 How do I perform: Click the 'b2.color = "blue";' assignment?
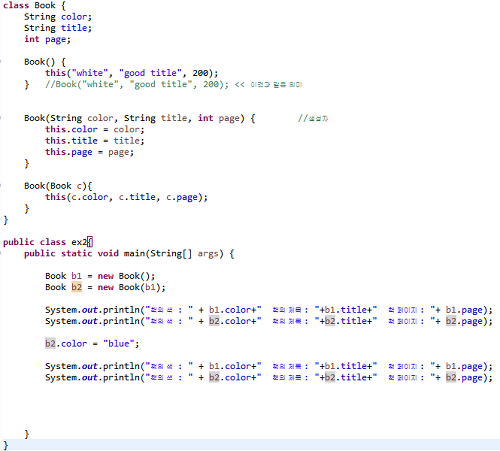pyautogui.click(x=92, y=343)
